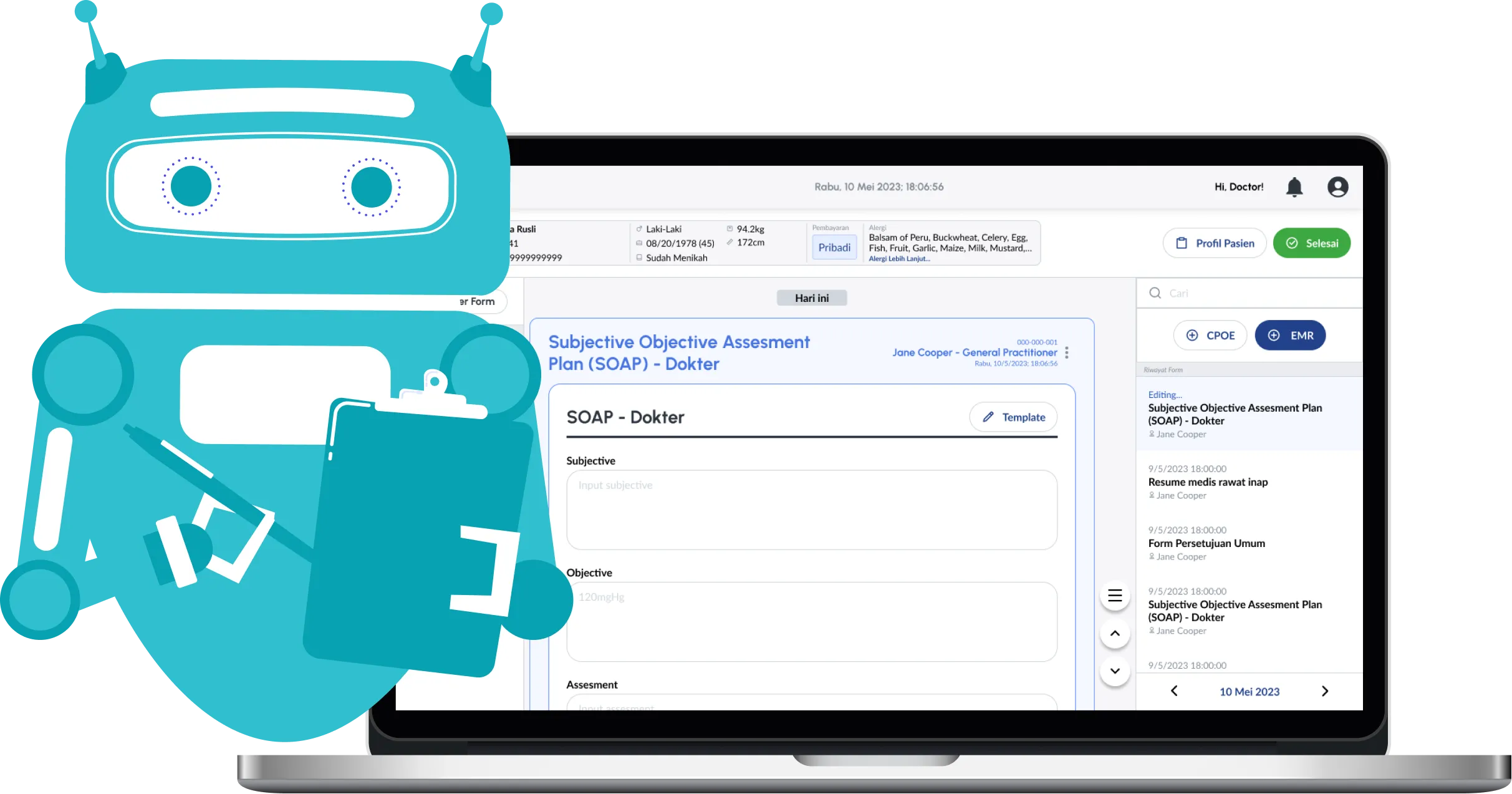Click the previous date navigation chevron
Image resolution: width=1512 pixels, height=794 pixels.
tap(1175, 690)
